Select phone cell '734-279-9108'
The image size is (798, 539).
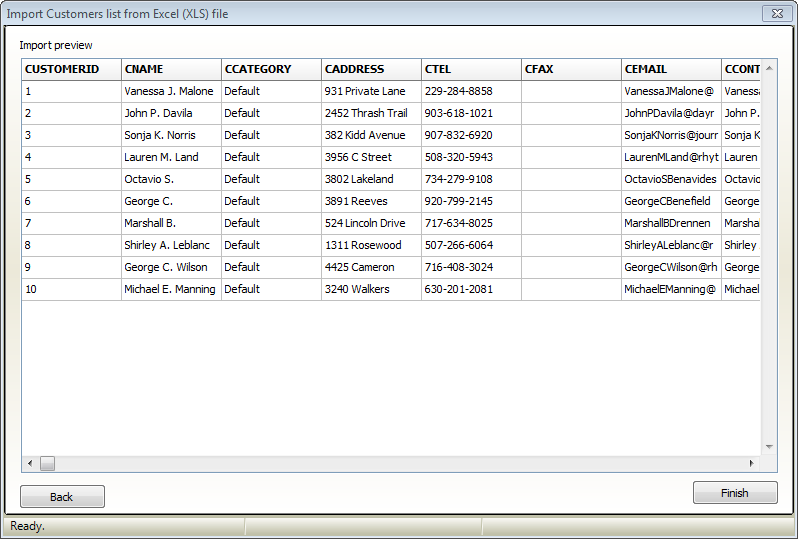471,179
